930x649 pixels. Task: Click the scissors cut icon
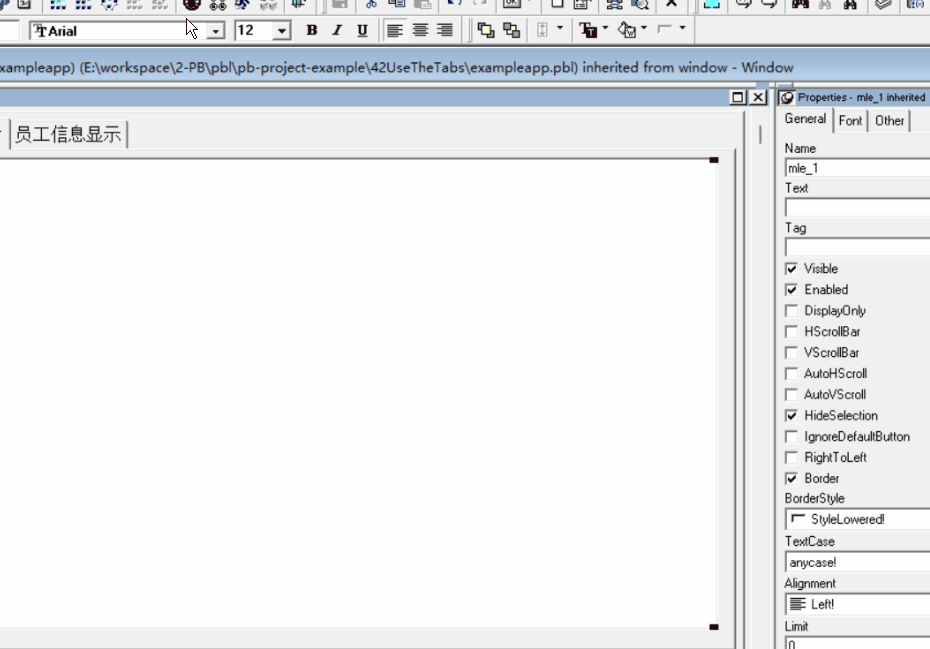pos(371,5)
